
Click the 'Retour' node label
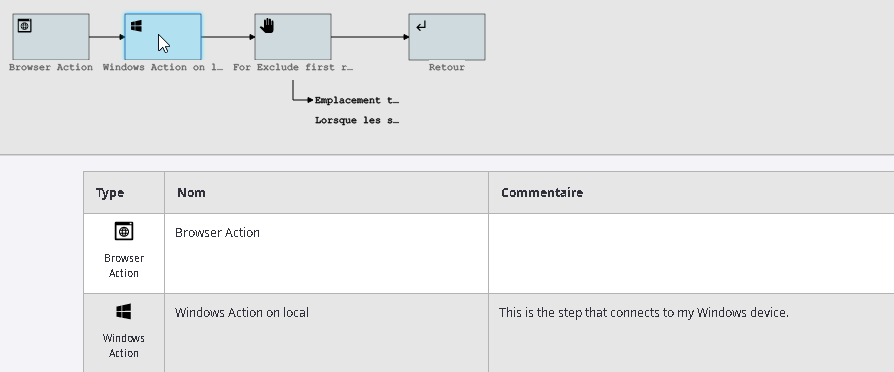447,67
